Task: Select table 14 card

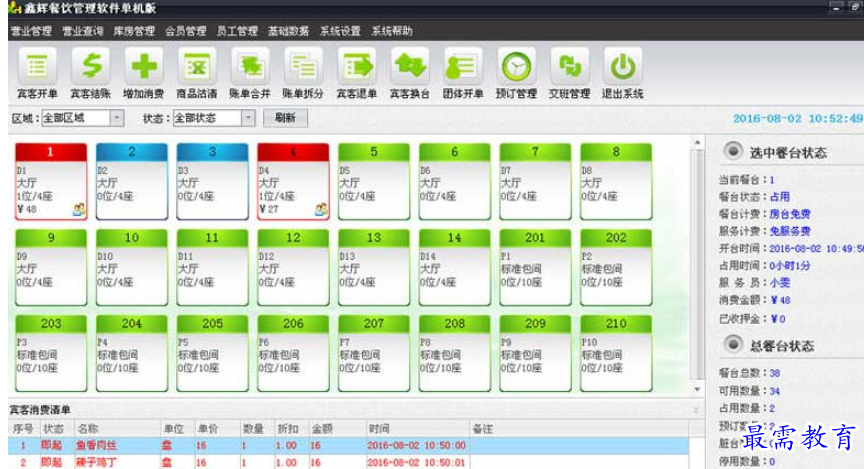Action: 455,267
